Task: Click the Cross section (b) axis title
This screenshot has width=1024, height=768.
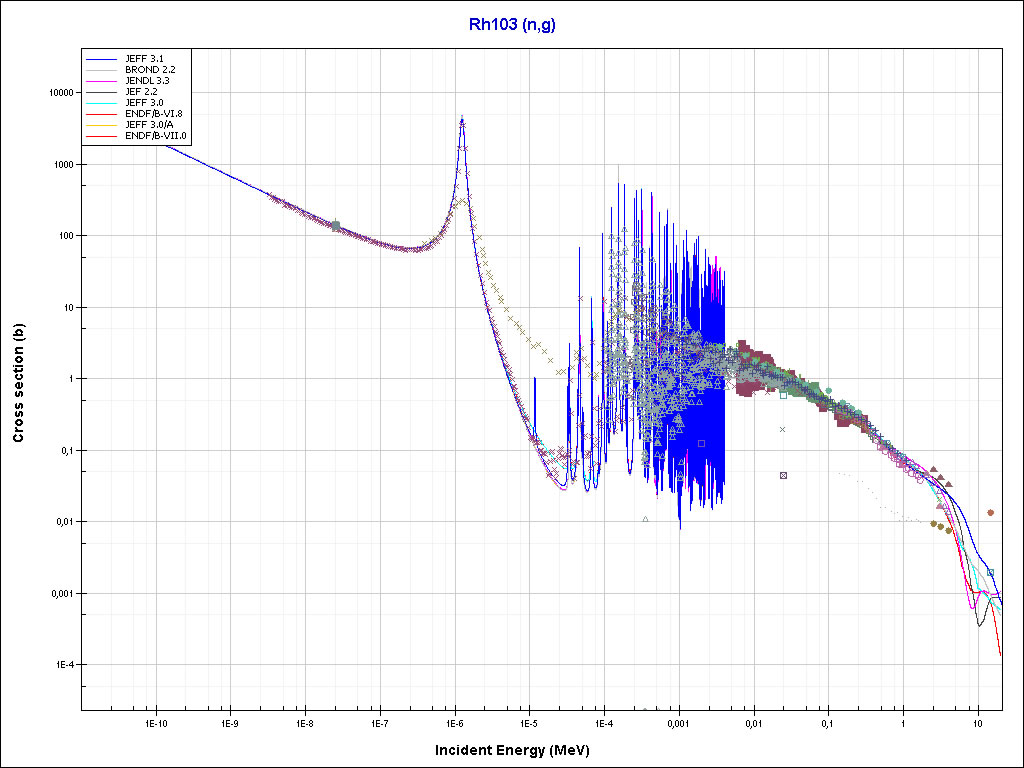Action: (x=18, y=383)
